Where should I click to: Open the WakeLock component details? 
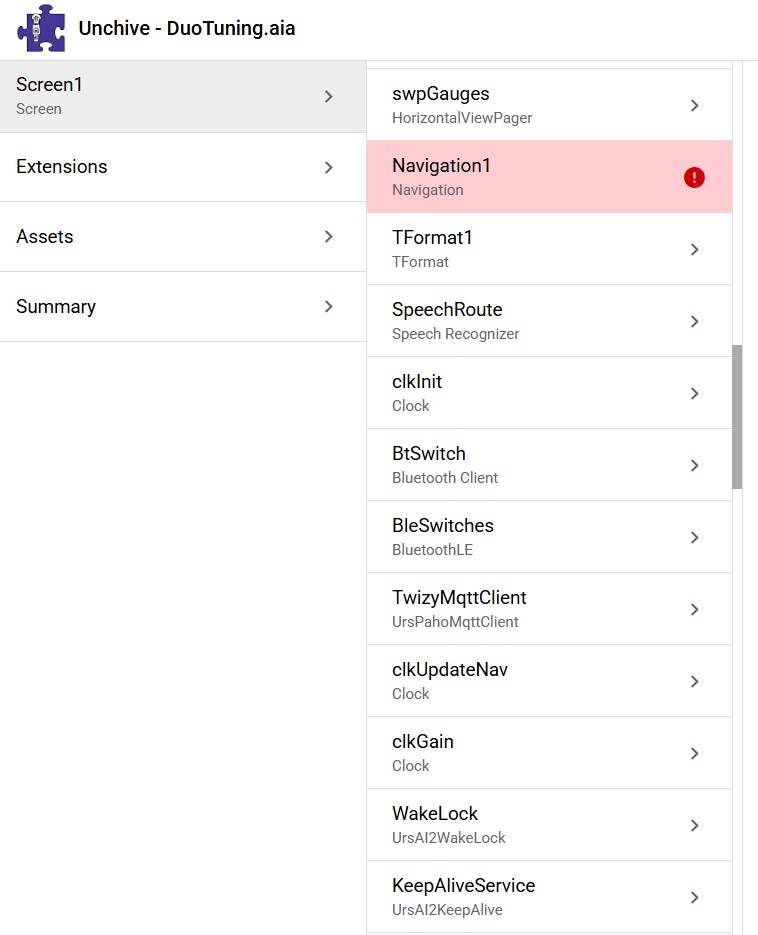[x=435, y=825]
